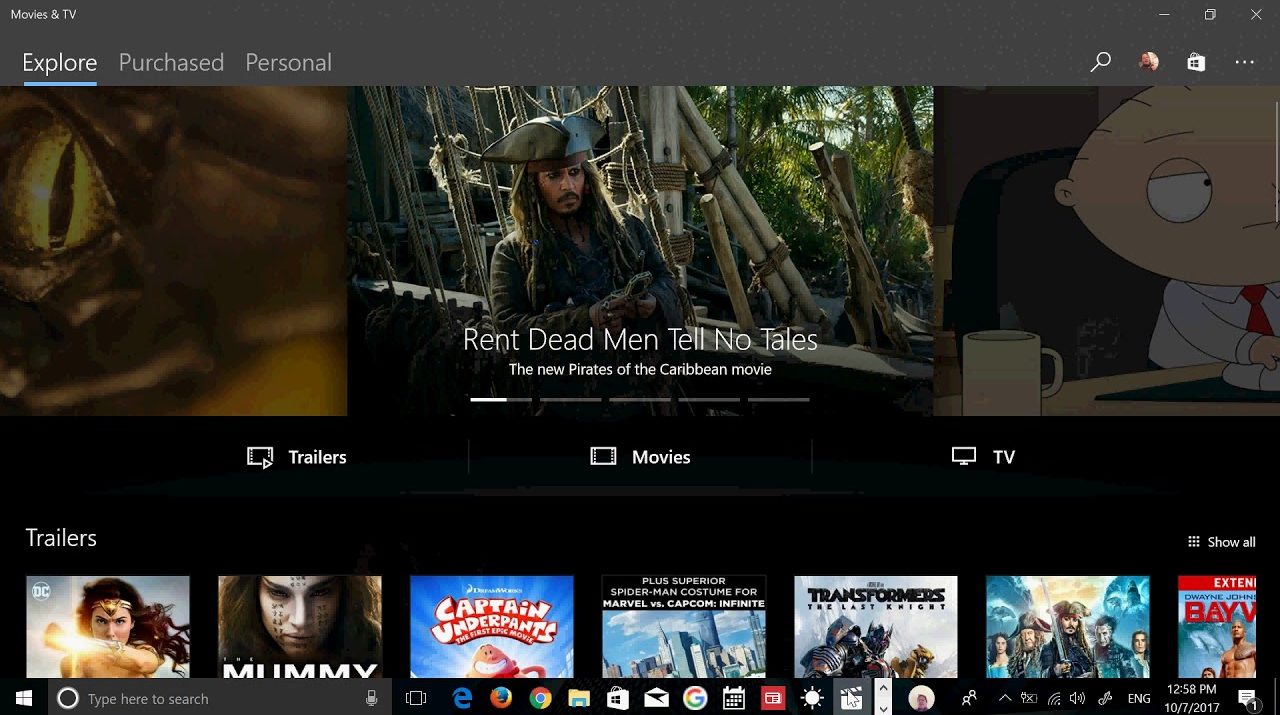
Task: Open Firefox from the taskbar
Action: pos(501,698)
